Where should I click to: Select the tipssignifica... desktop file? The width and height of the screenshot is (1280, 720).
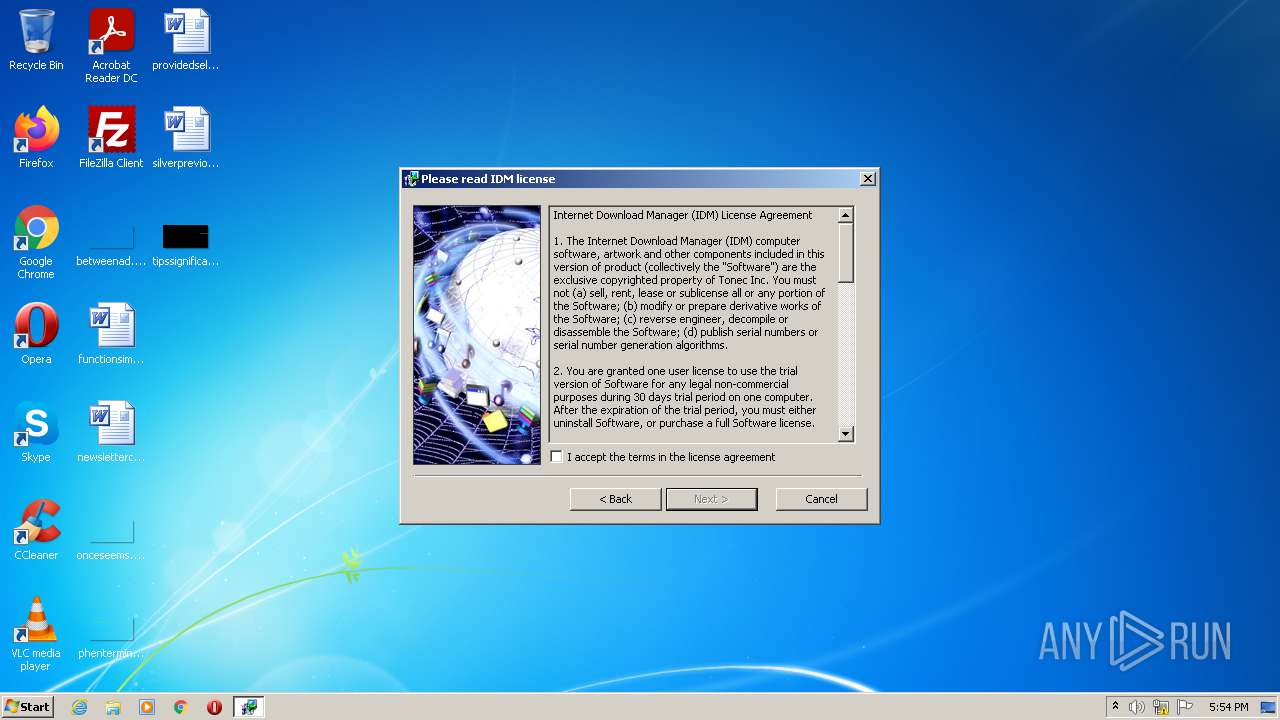coord(186,242)
